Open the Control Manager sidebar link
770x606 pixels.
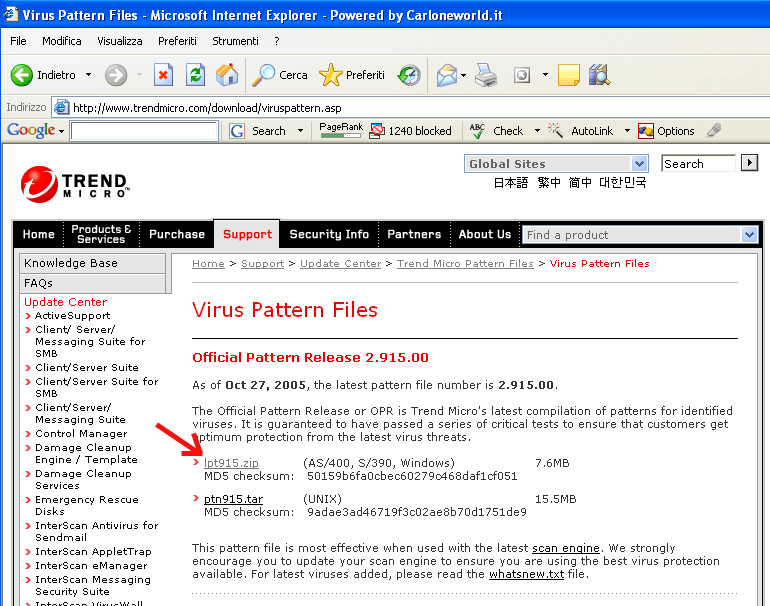[82, 434]
